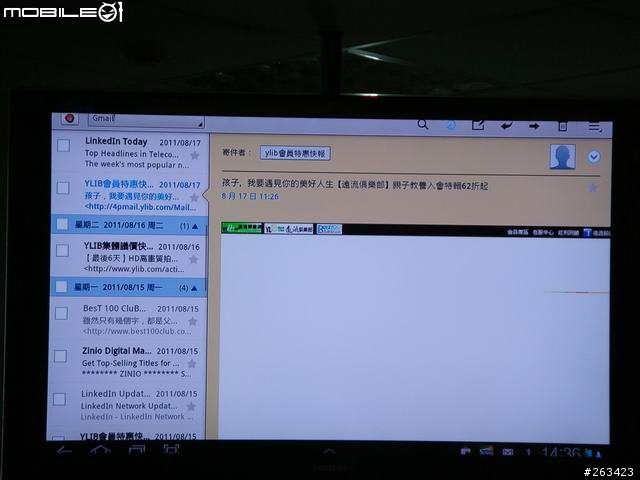Open the 4pmail.ylib.com link email row
This screenshot has height=480, width=640.
[x=129, y=194]
